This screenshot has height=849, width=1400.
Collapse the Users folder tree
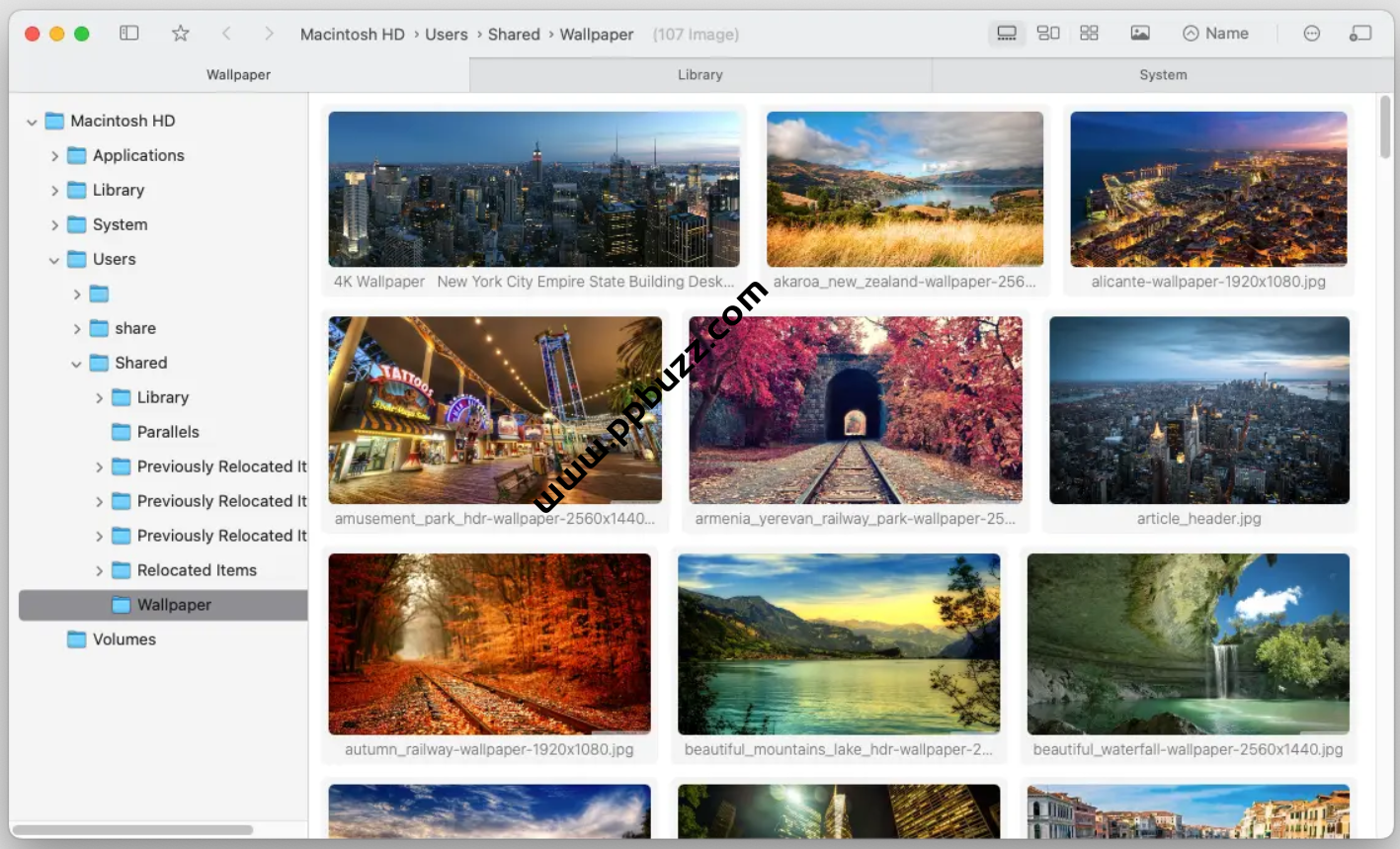point(54,260)
